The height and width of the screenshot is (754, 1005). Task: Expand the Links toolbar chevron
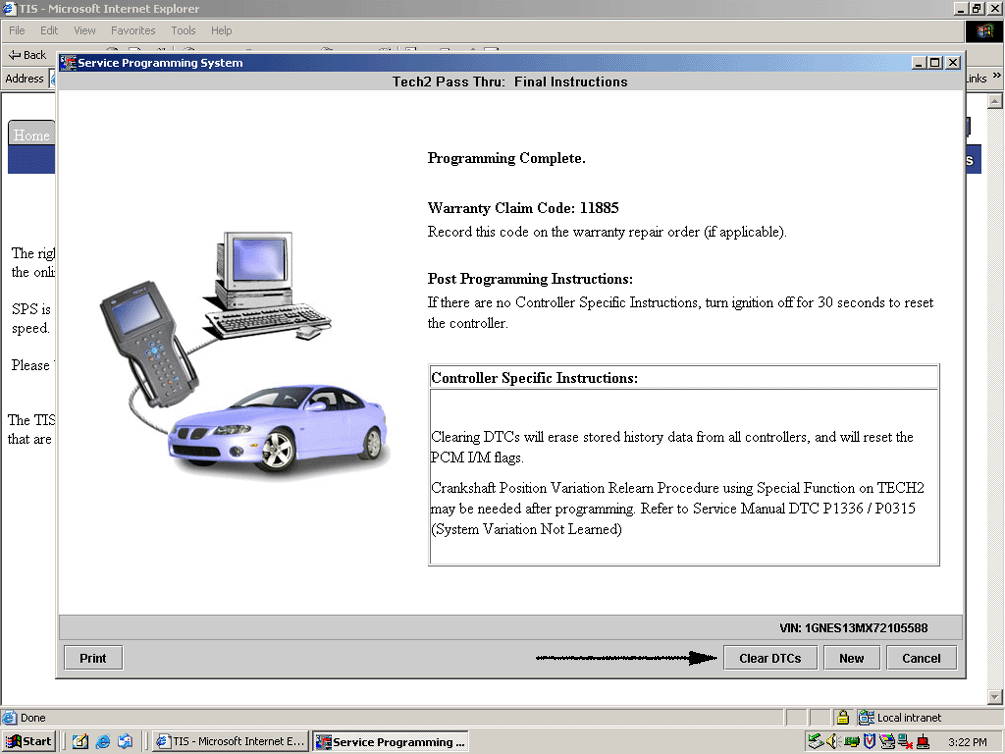[996, 78]
